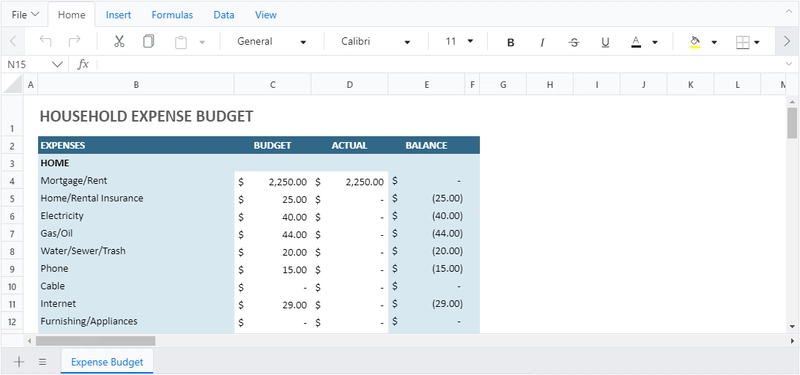Select column E header
Screen dimensions: 800x375
[x=427, y=85]
